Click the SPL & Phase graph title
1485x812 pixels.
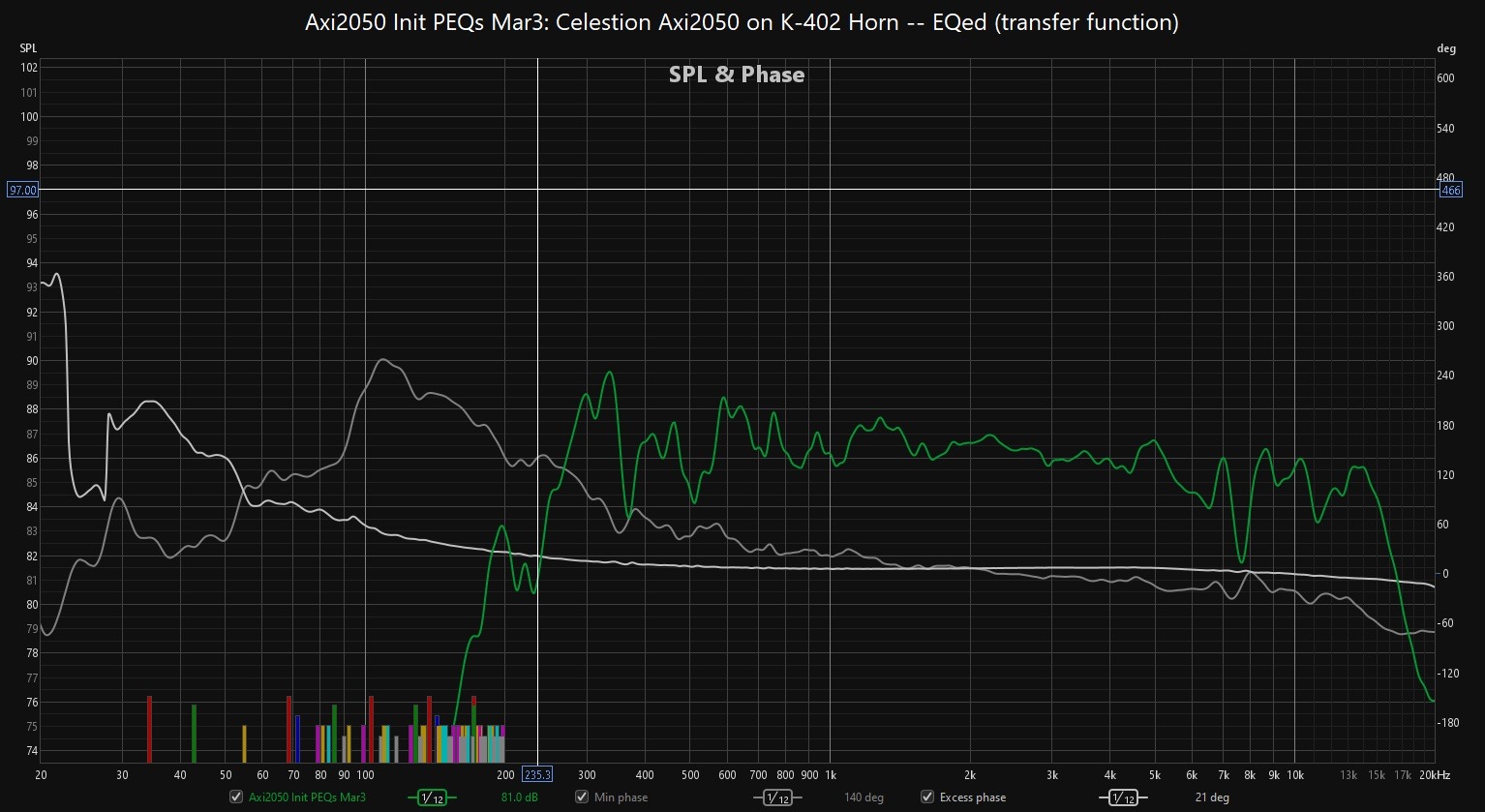737,75
